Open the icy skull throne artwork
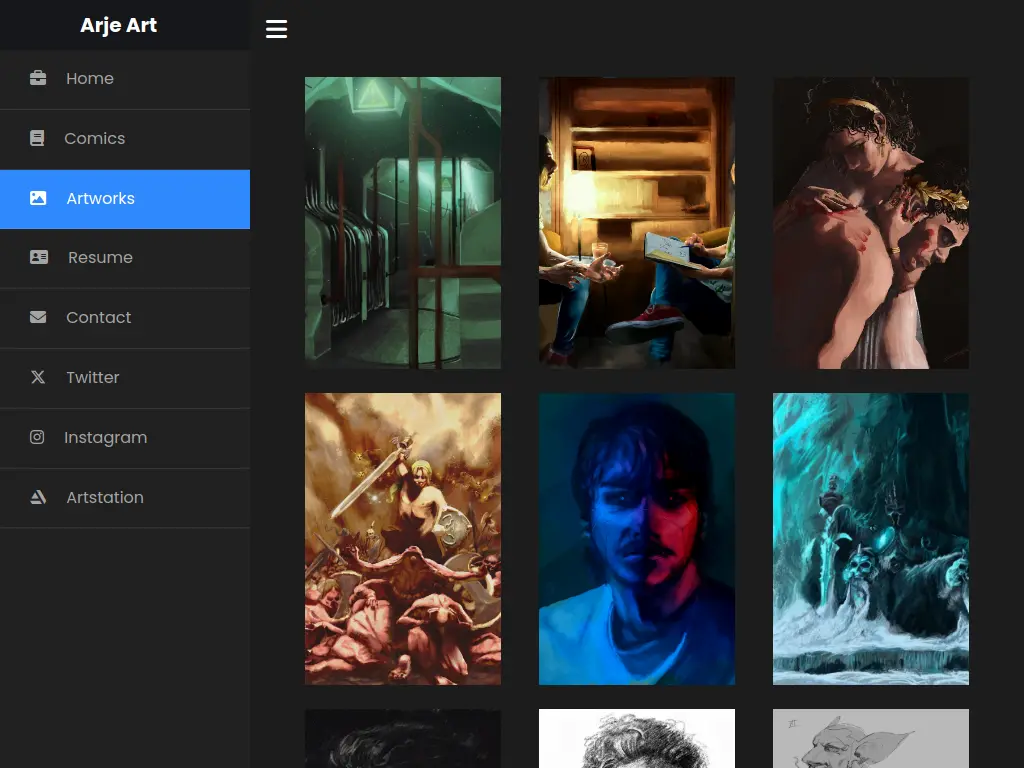 pos(871,539)
